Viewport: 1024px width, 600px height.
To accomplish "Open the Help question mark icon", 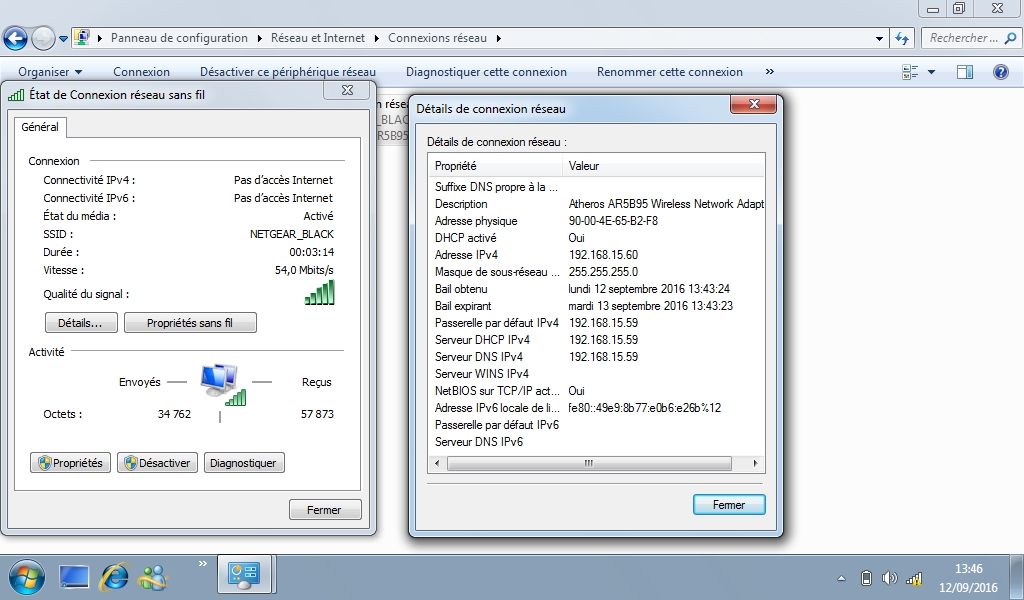I will (x=1000, y=72).
